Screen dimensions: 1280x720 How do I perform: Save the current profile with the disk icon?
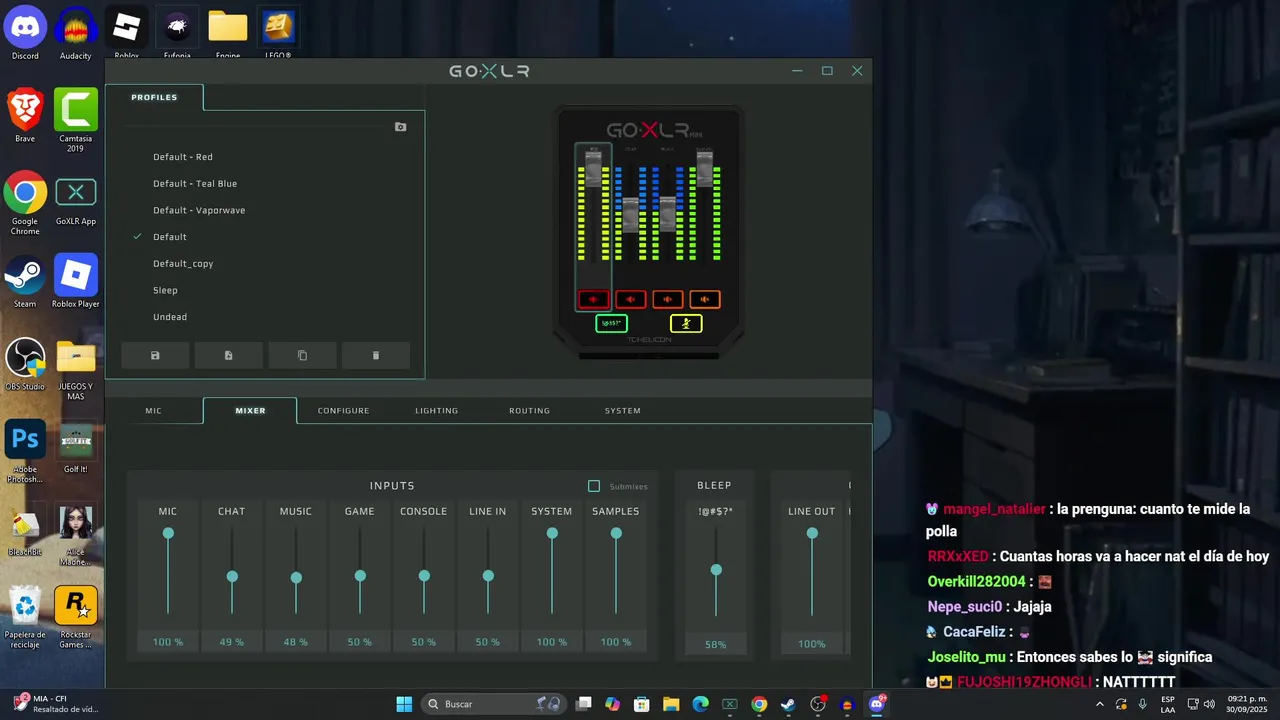[x=155, y=355]
